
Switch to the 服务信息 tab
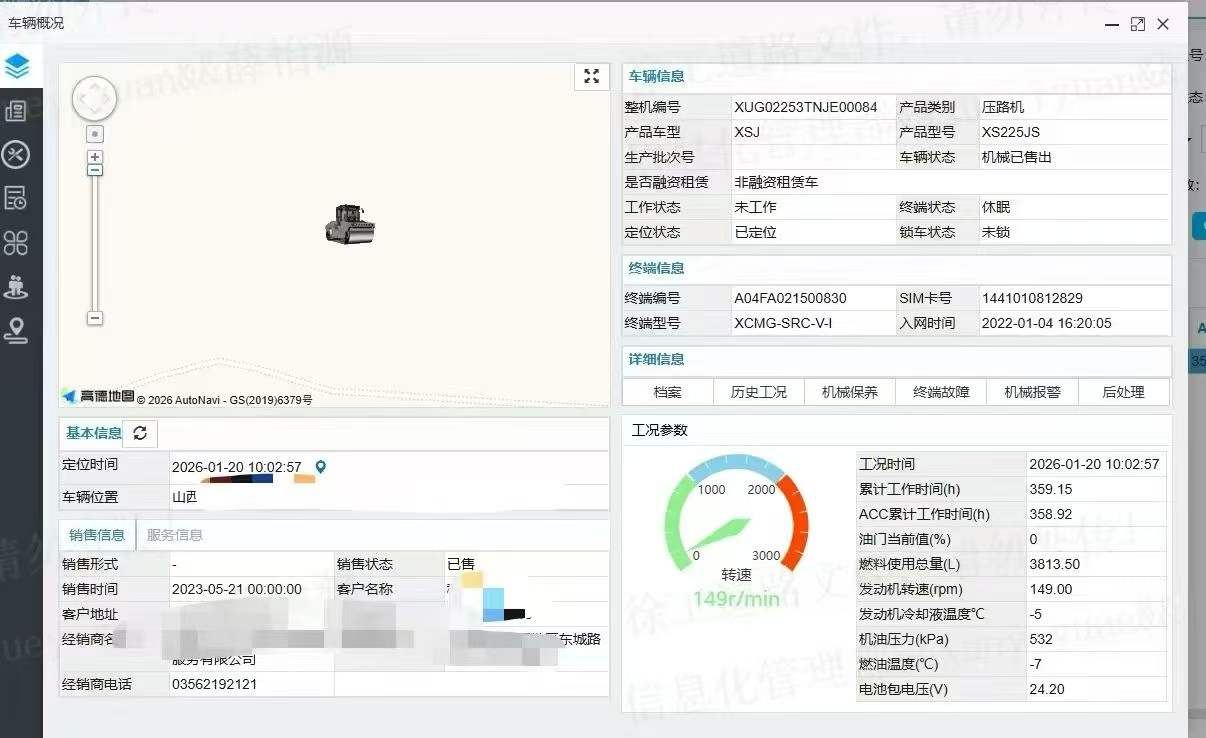coord(175,535)
